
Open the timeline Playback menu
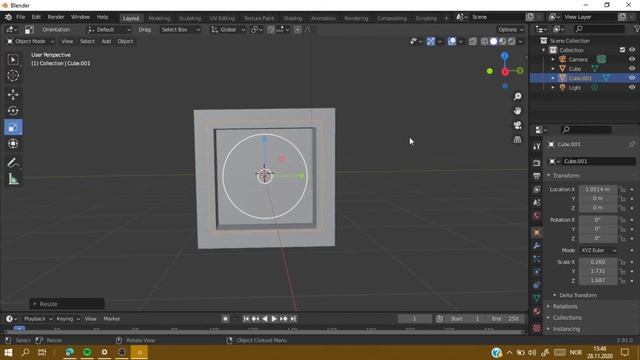point(38,319)
